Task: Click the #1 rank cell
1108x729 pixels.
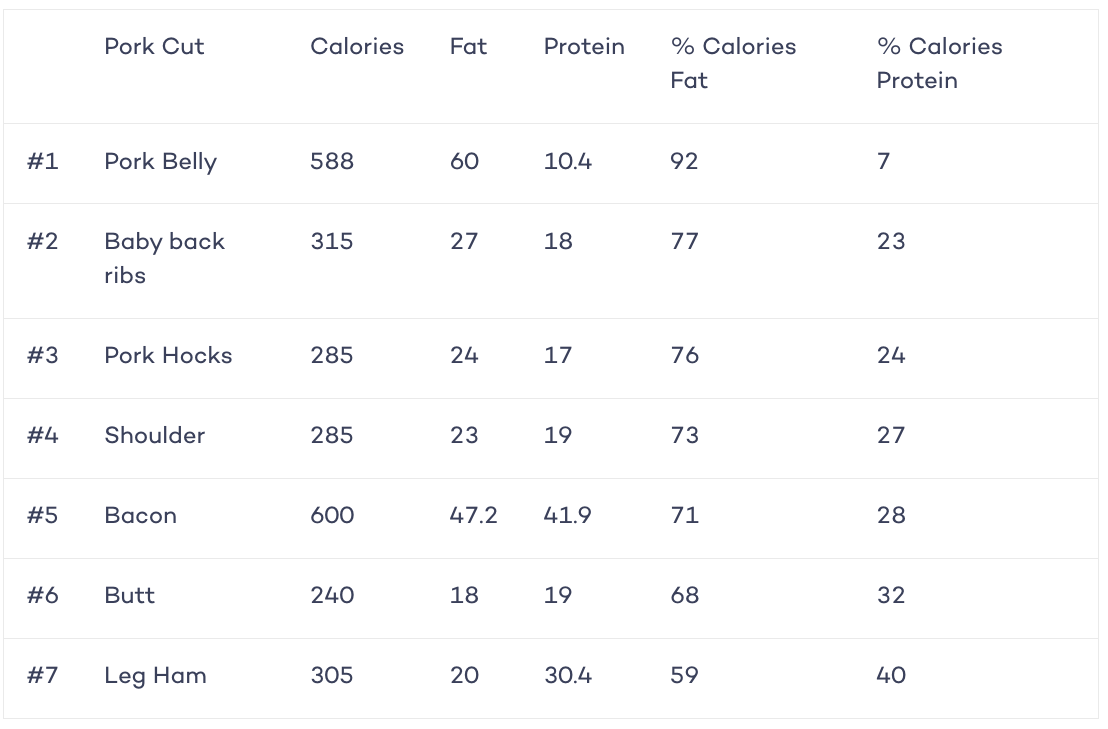Action: coord(42,162)
